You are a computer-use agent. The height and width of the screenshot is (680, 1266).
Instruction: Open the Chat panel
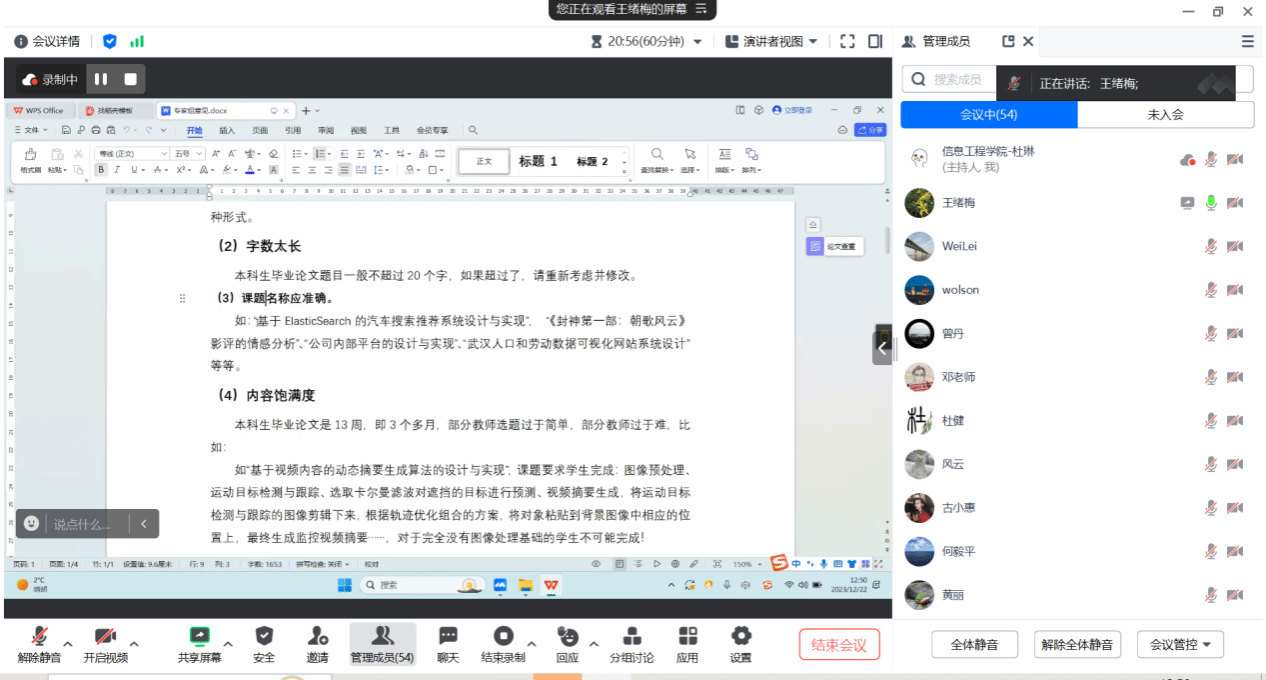coord(447,637)
